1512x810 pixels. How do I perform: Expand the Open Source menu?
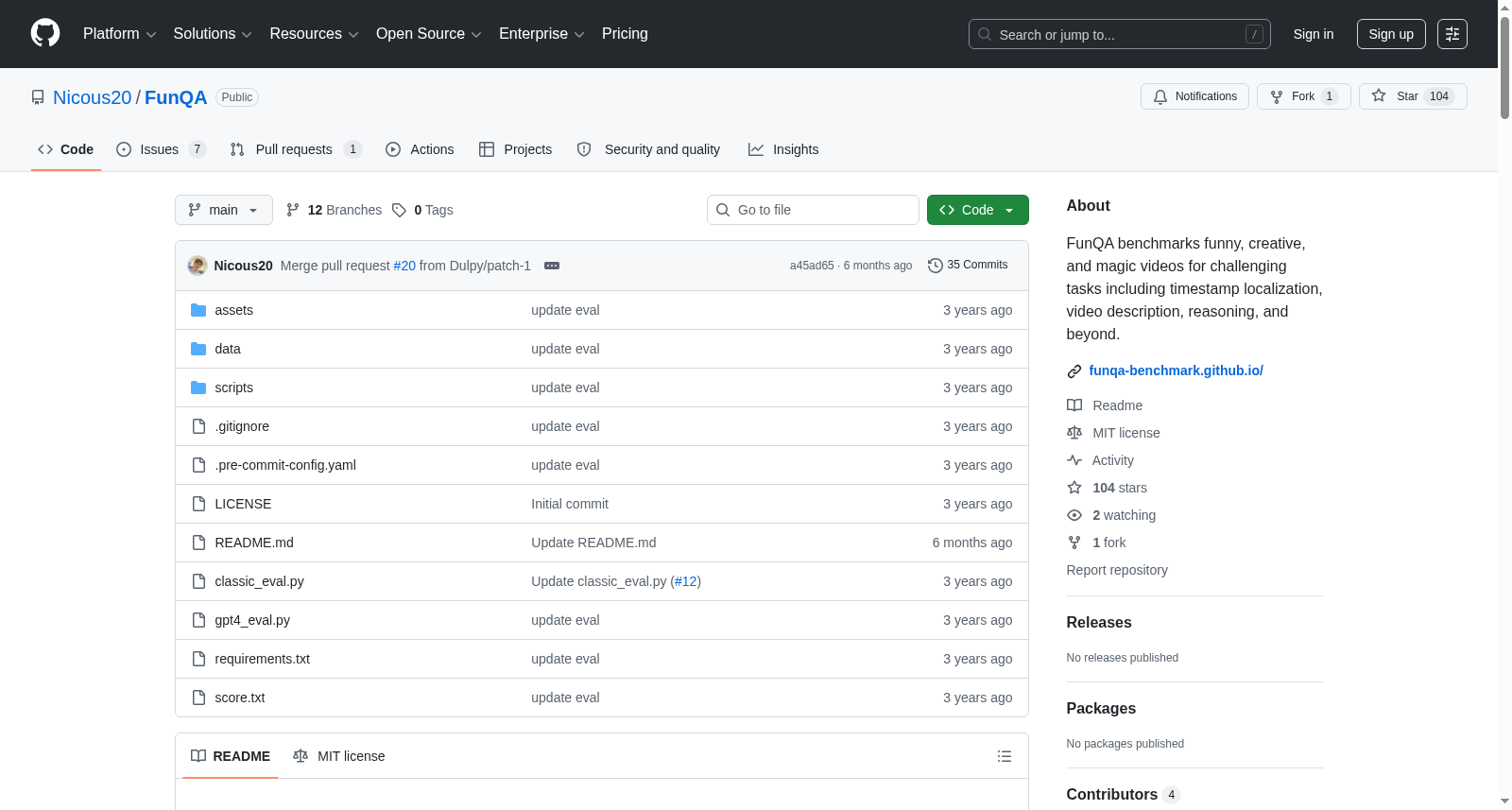(x=428, y=34)
